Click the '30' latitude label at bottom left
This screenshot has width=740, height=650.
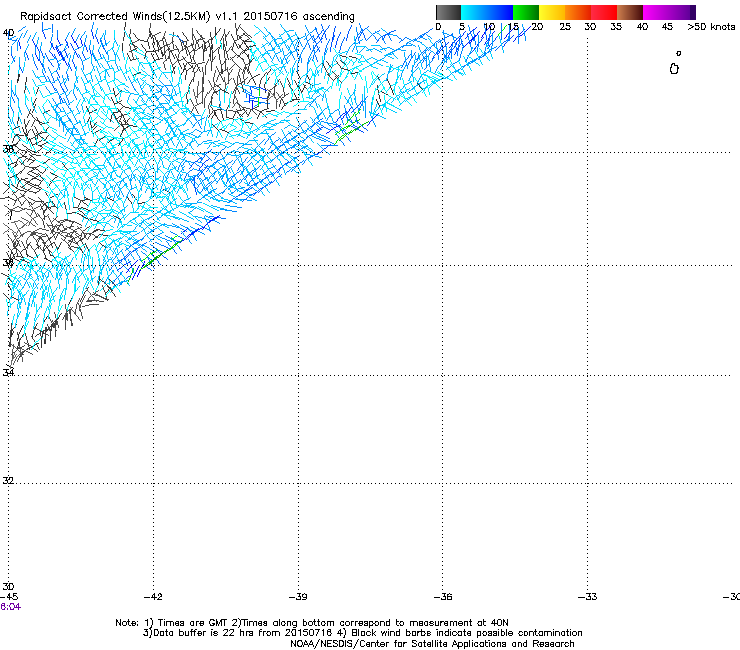click(8, 587)
